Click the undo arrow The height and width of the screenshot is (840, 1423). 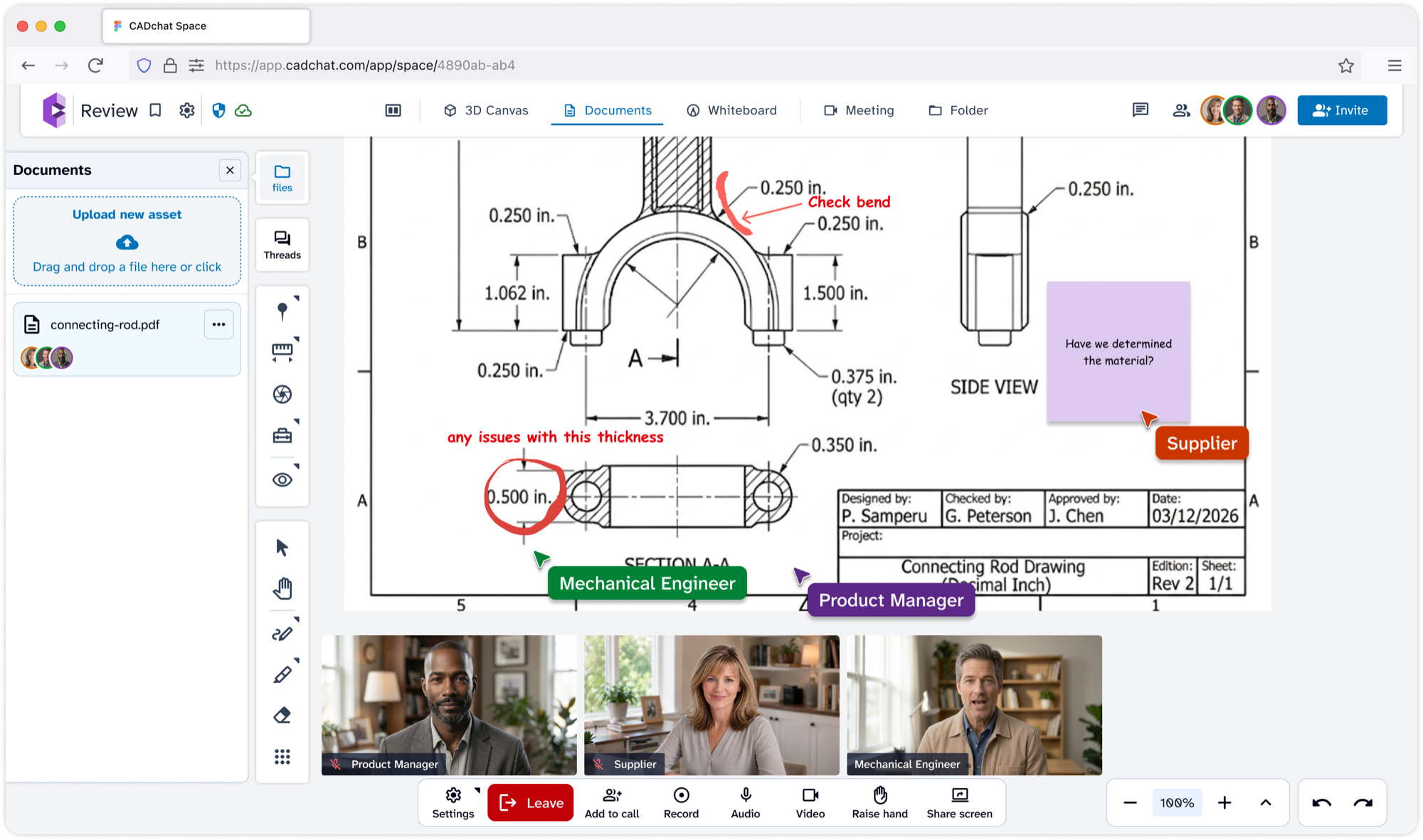tap(1322, 802)
